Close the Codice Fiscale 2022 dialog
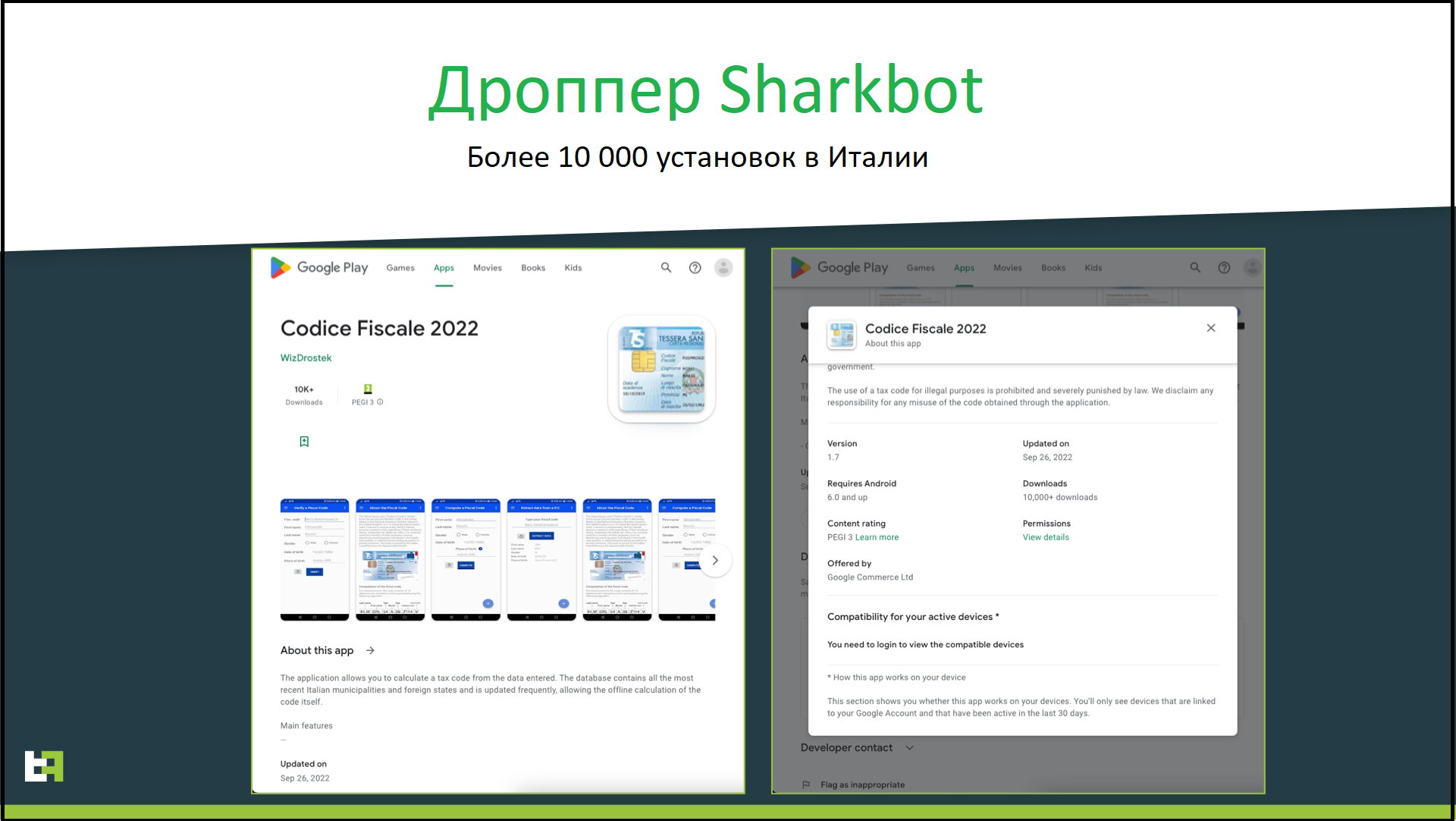Image resolution: width=1456 pixels, height=821 pixels. [1211, 328]
